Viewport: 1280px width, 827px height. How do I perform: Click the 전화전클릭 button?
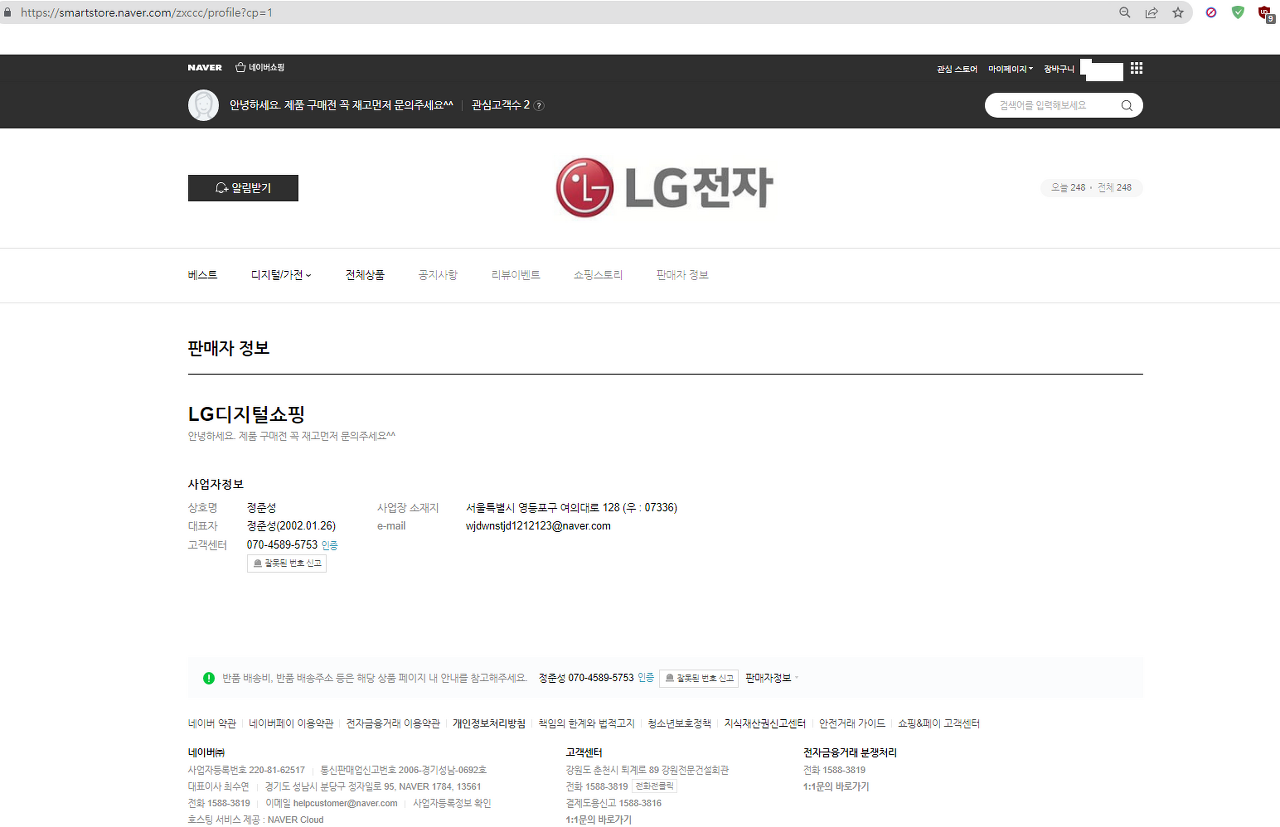click(x=655, y=787)
